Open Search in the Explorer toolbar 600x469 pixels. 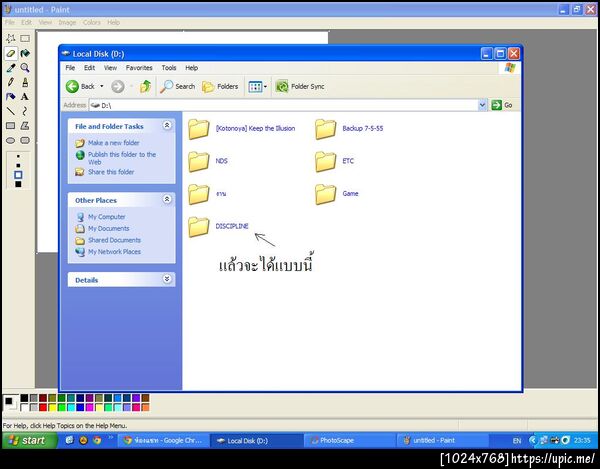point(178,86)
